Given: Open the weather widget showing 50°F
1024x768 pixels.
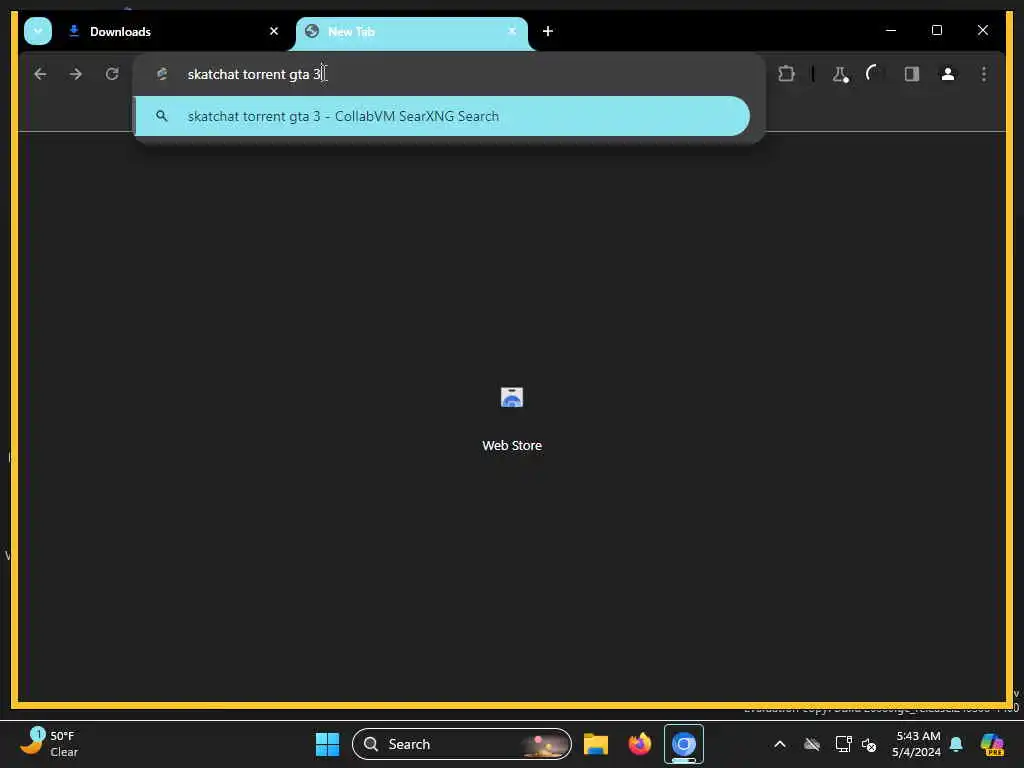Looking at the screenshot, I should click(x=49, y=744).
